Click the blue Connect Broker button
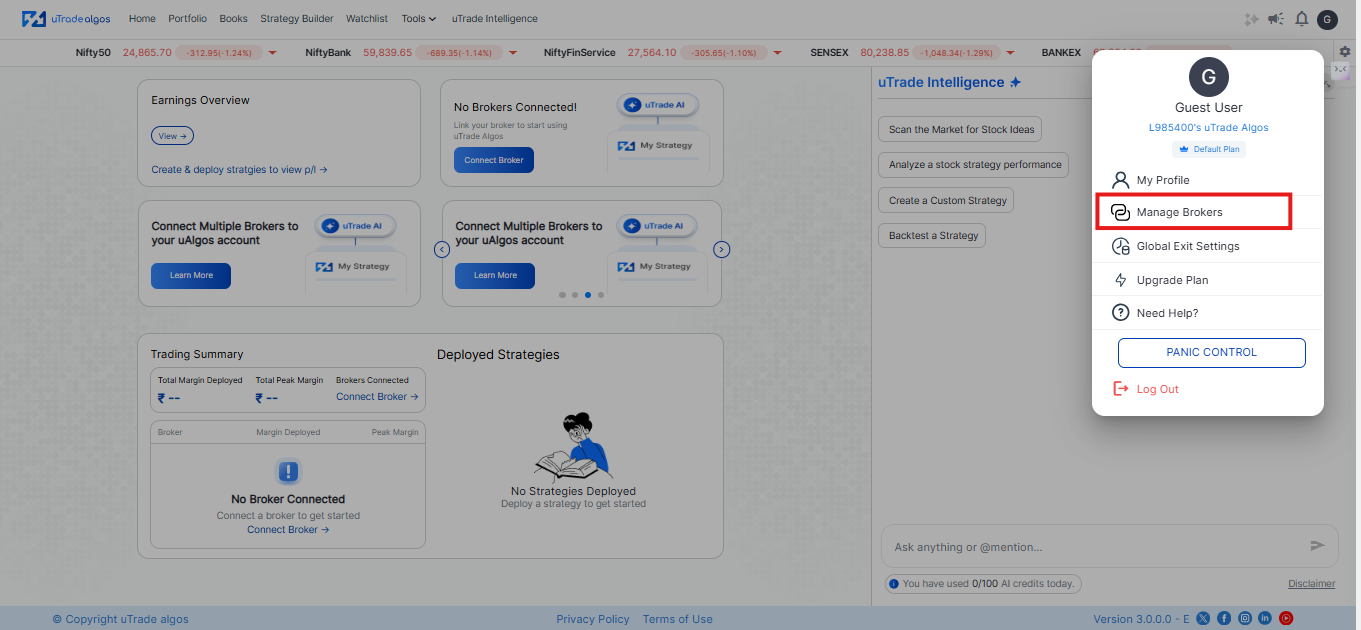The width and height of the screenshot is (1361, 630). (x=494, y=160)
